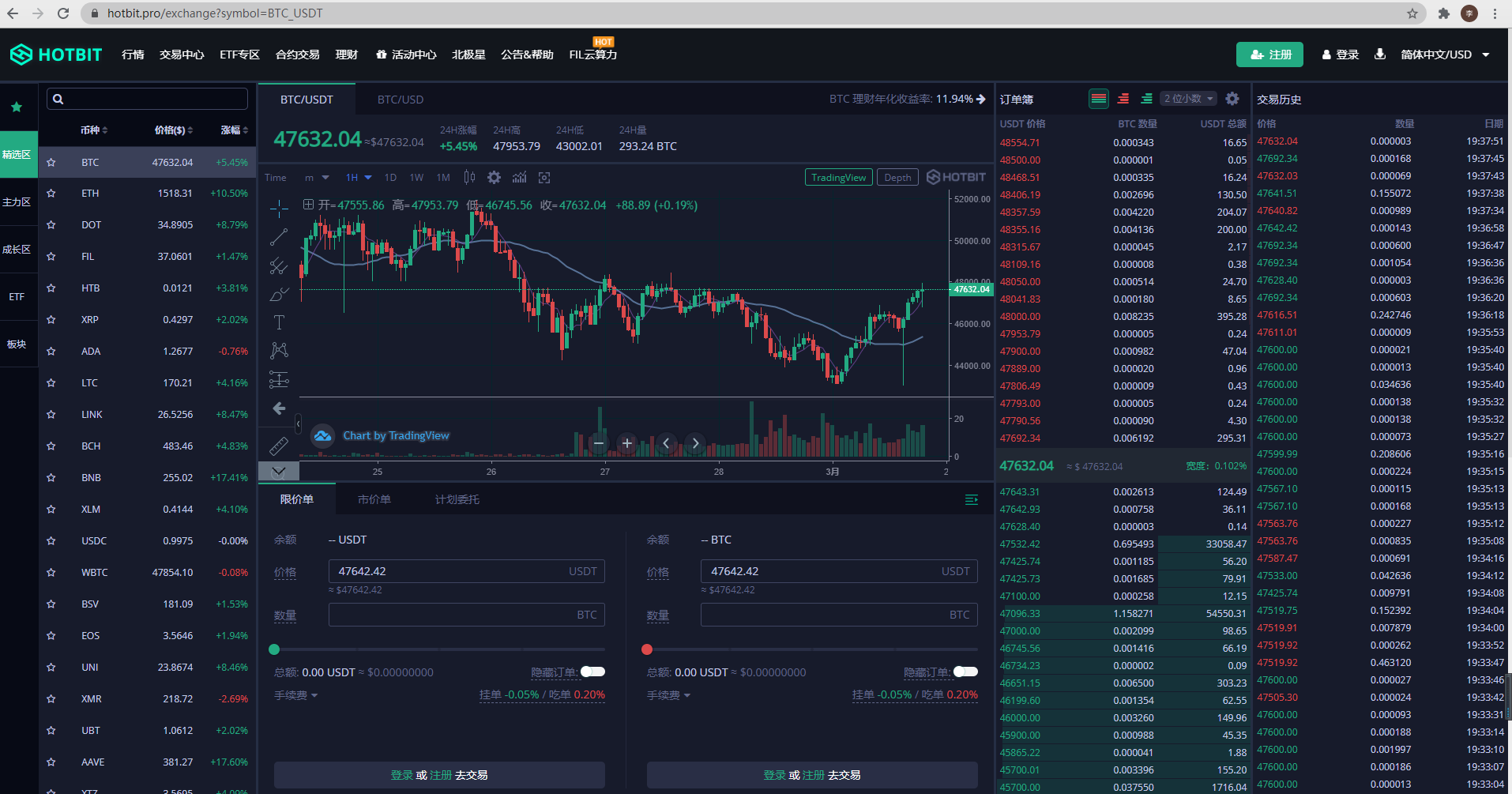Open the chart indicators icon

519,178
